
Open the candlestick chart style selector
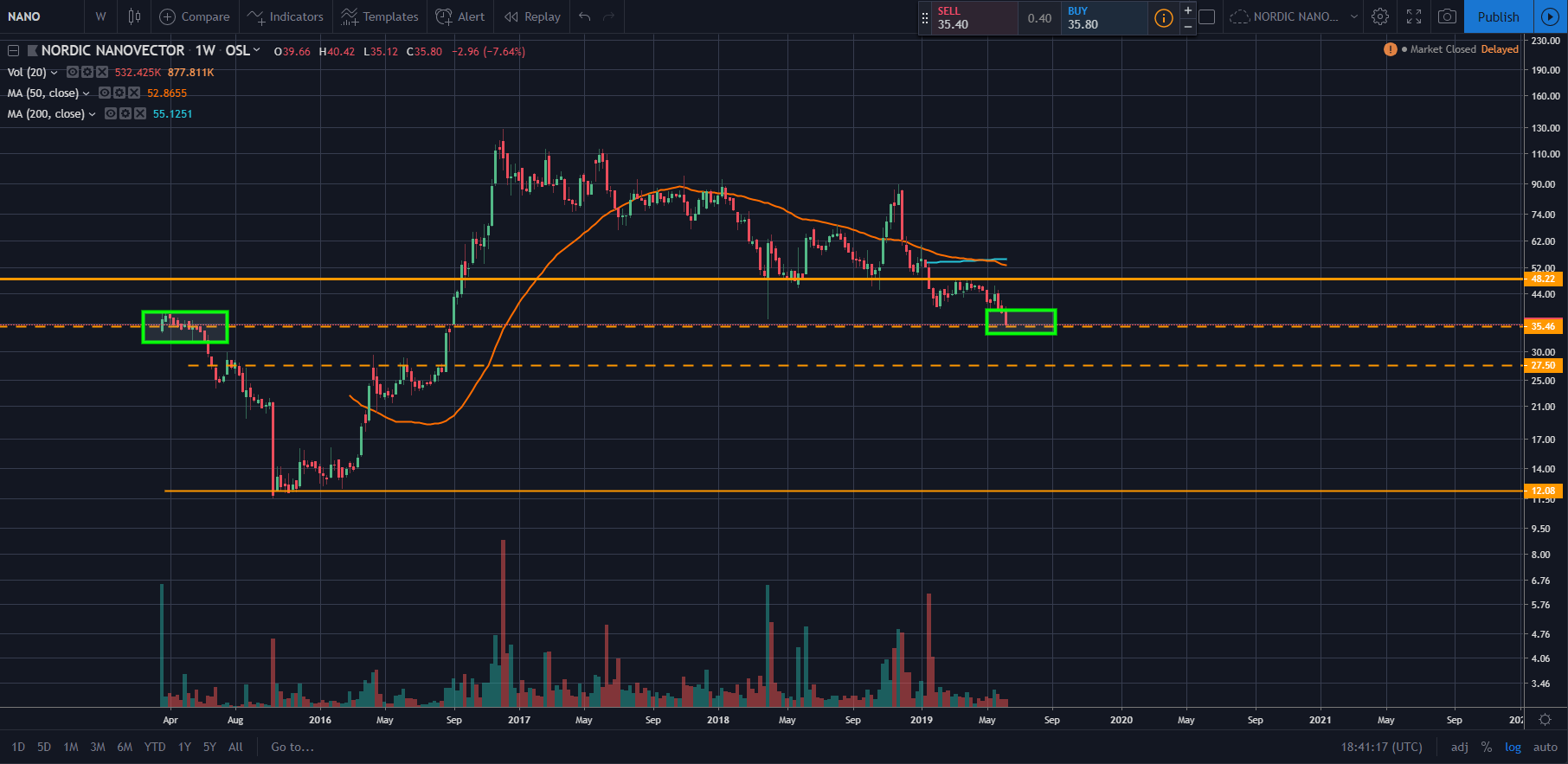click(134, 16)
